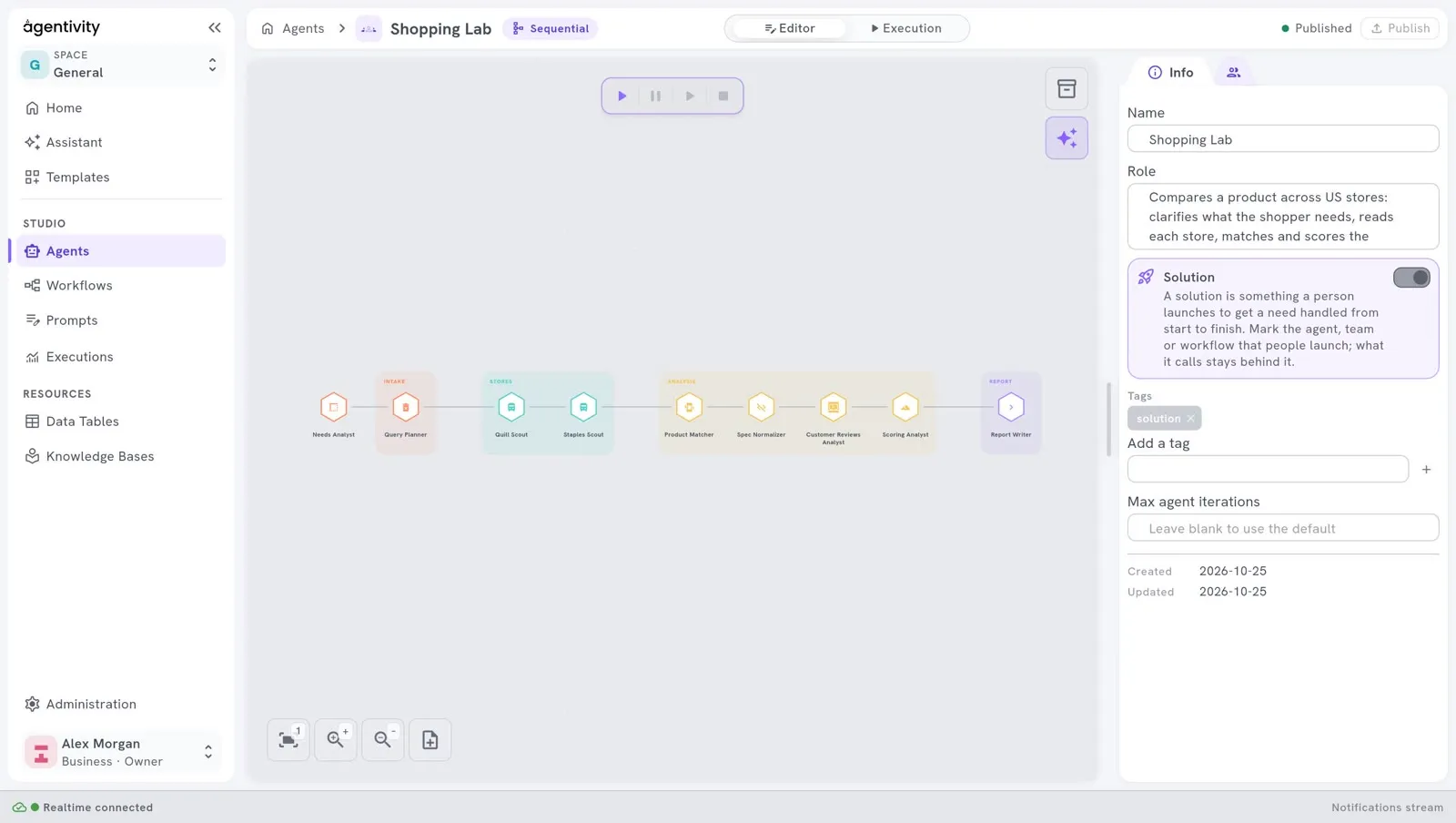This screenshot has width=1456, height=823.
Task: Zoom in on the canvas
Action: click(x=336, y=740)
